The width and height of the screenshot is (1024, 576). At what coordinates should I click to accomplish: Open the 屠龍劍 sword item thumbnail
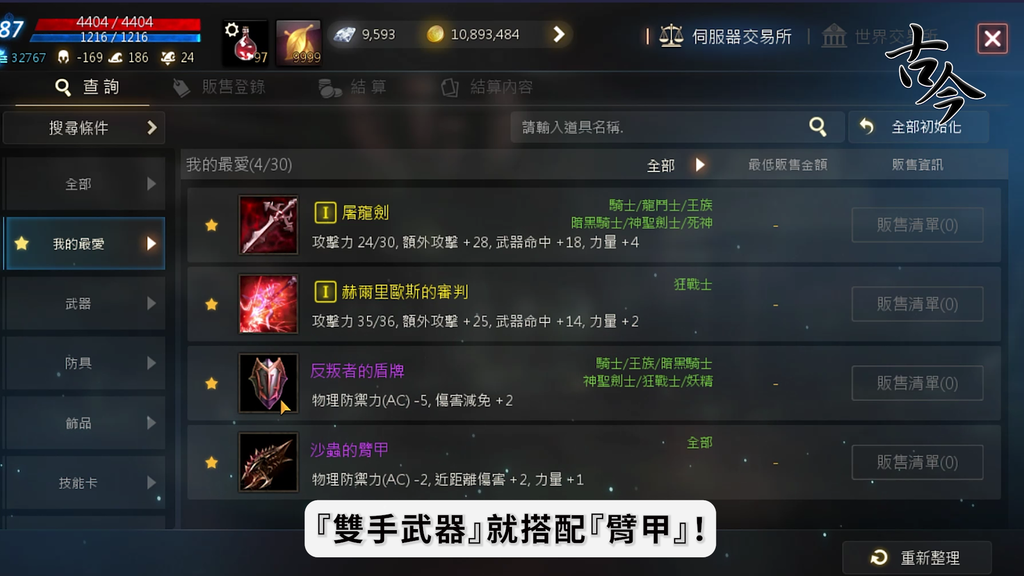point(268,225)
